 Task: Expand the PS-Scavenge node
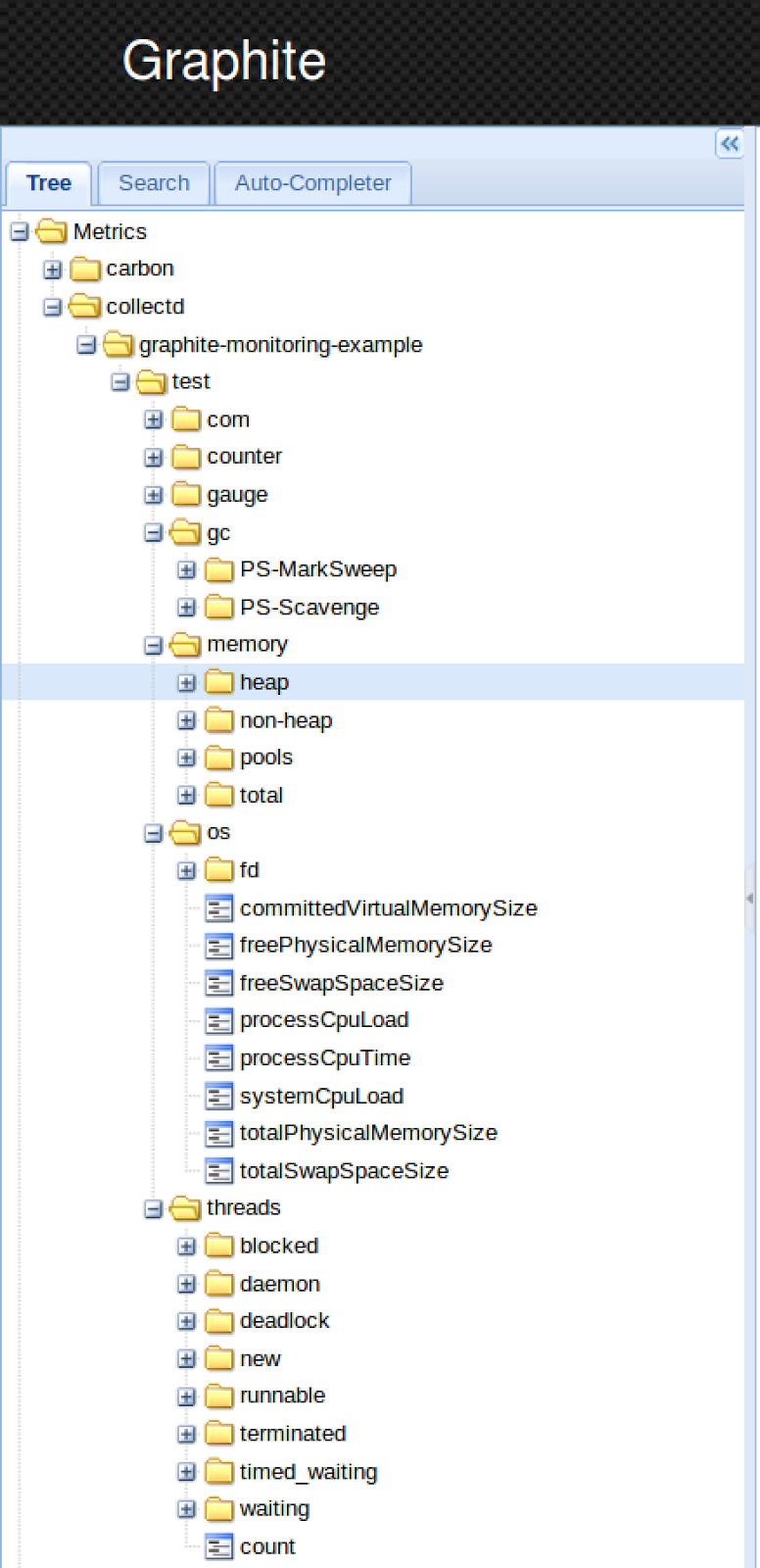click(x=187, y=608)
